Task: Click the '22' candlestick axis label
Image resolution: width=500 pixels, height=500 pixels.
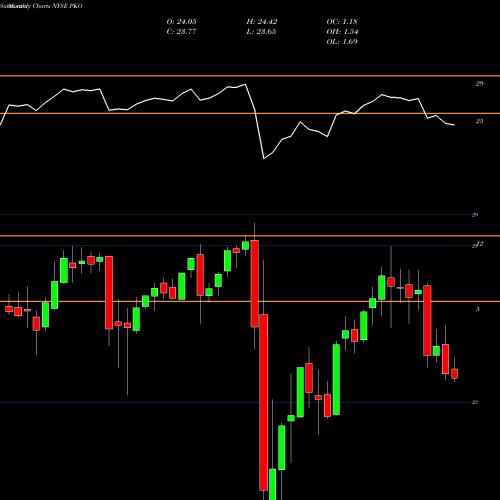Action: 475,402
